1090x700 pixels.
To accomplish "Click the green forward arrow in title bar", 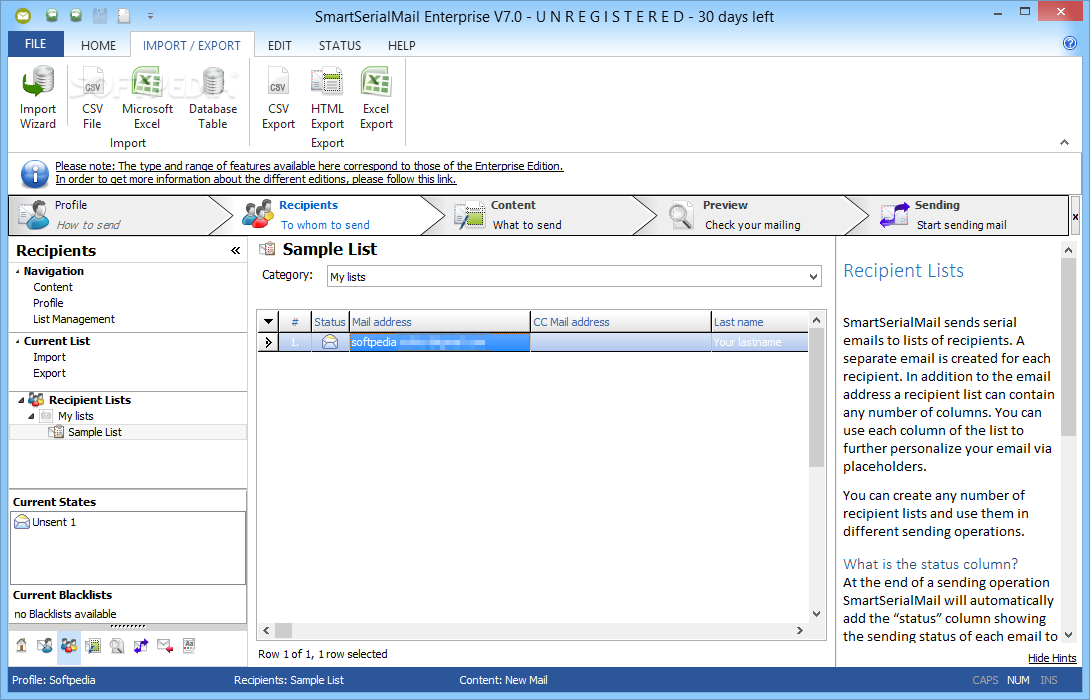I will [x=76, y=15].
